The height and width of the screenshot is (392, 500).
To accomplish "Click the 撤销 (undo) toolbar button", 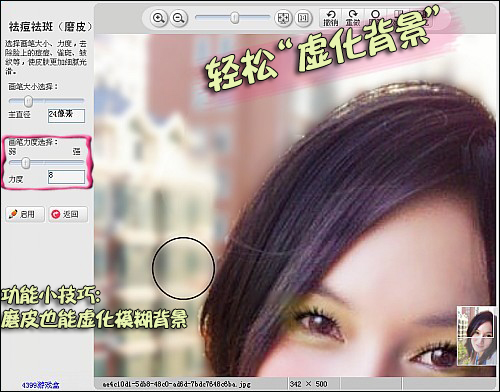I will pos(331,18).
